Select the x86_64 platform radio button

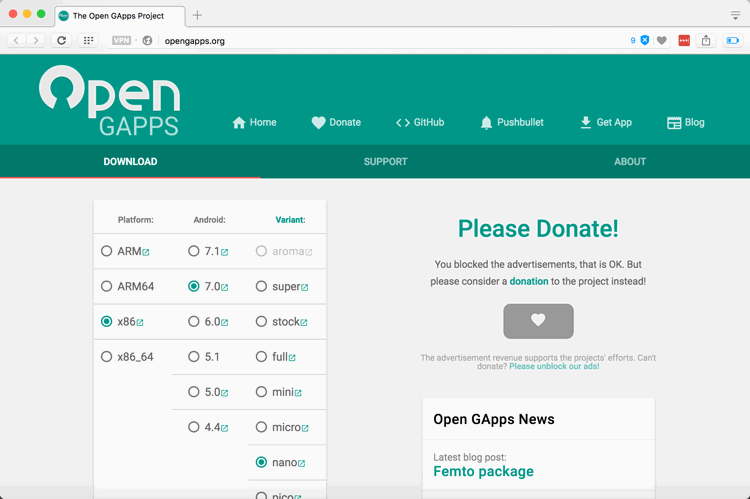106,356
